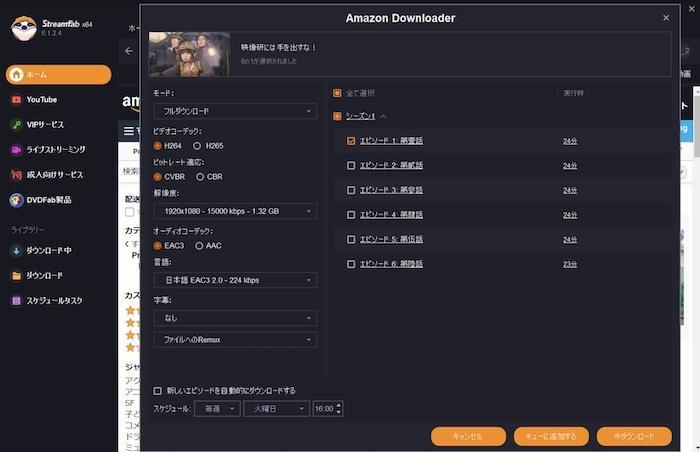Open the YouTube sidebar icon
The width and height of the screenshot is (700, 452).
click(16, 100)
